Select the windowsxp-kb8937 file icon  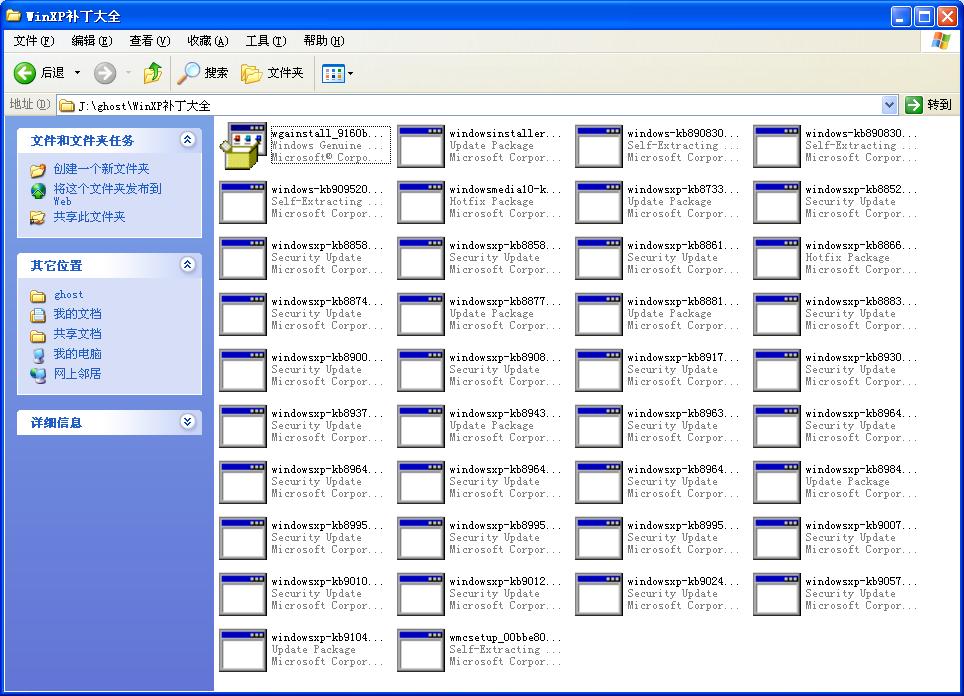(x=243, y=426)
